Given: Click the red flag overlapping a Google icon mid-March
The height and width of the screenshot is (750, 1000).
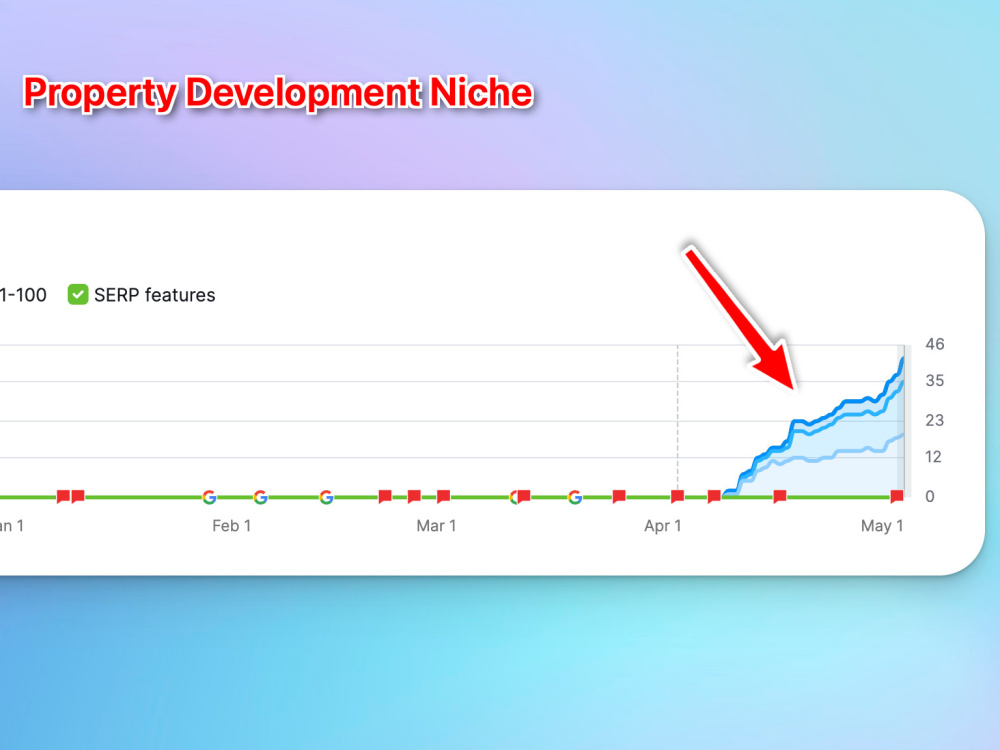Looking at the screenshot, I should click(524, 496).
